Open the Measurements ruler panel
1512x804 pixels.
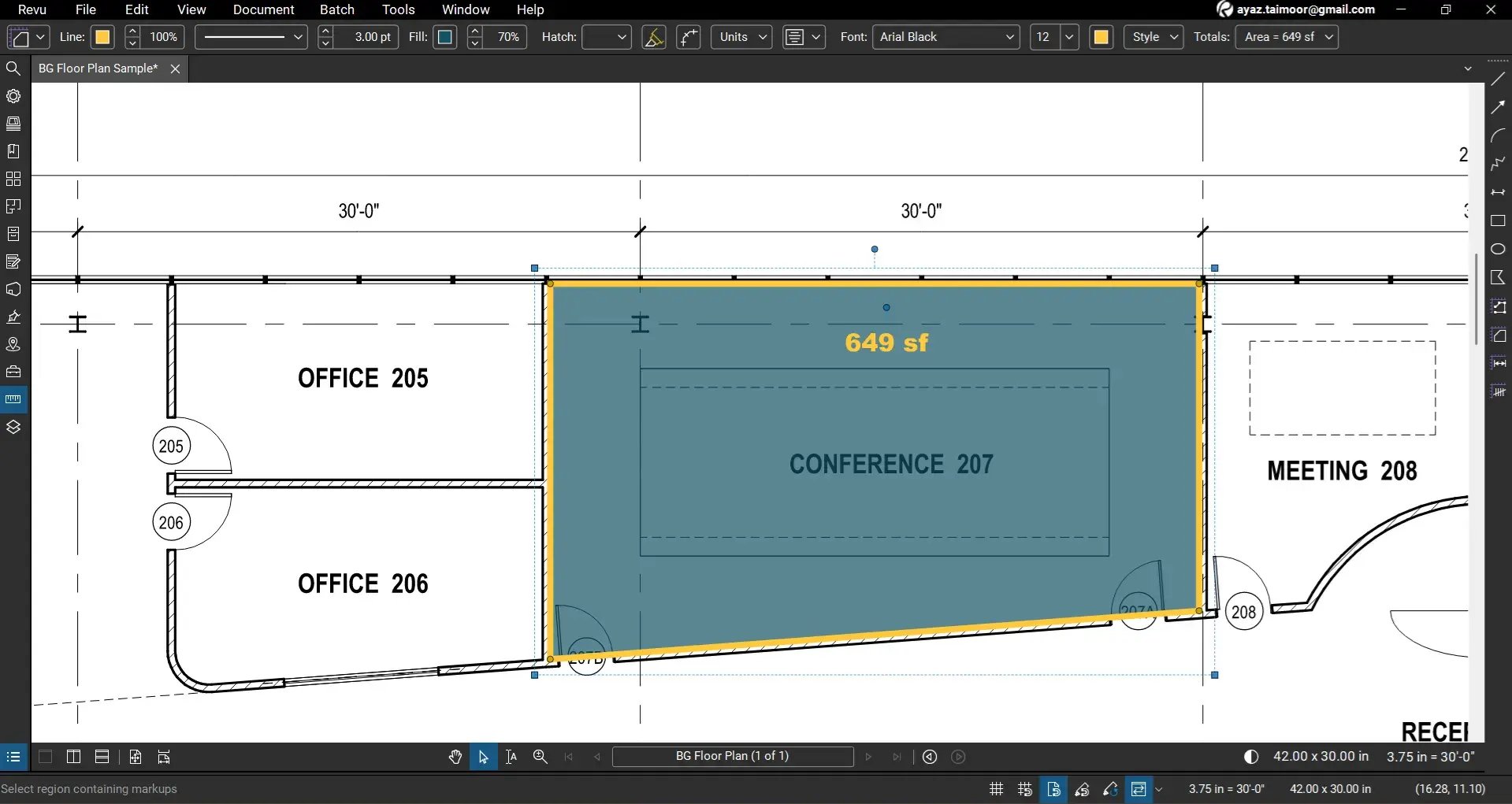pyautogui.click(x=13, y=399)
